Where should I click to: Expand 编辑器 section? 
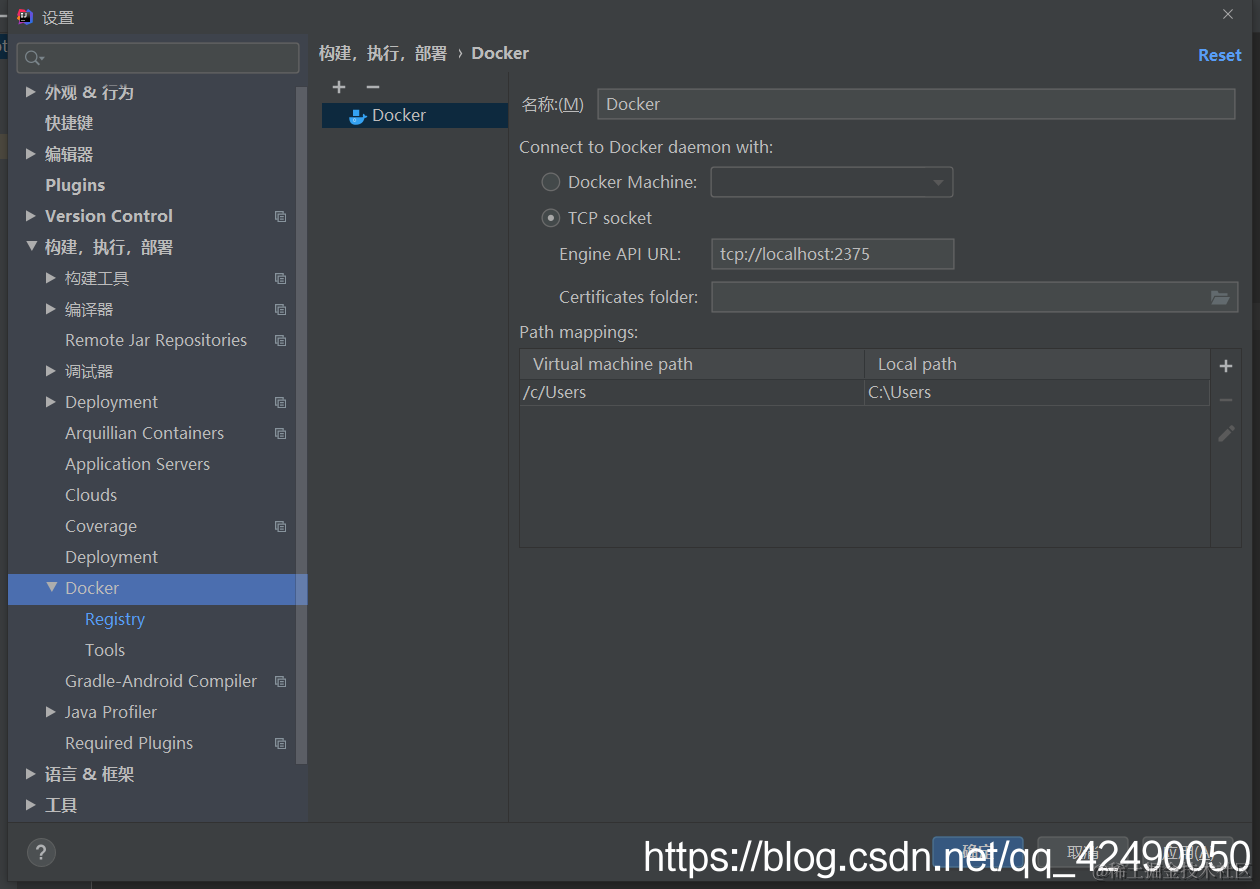(x=31, y=154)
